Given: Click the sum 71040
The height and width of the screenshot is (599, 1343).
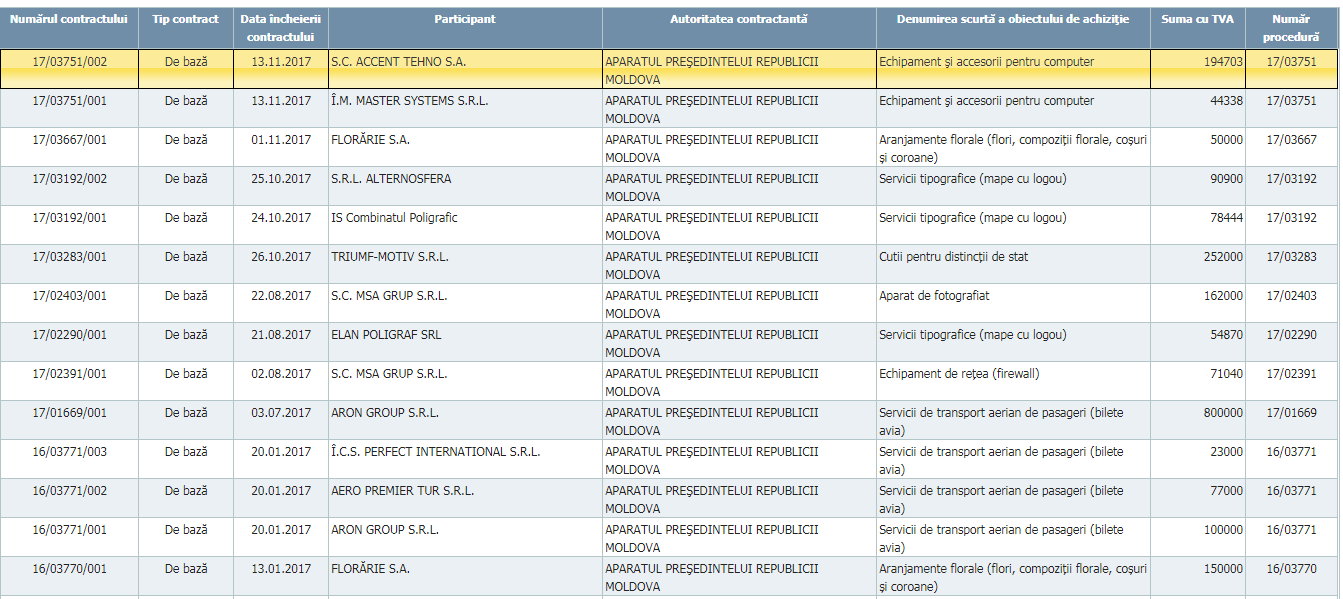Looking at the screenshot, I should click(x=1227, y=374).
